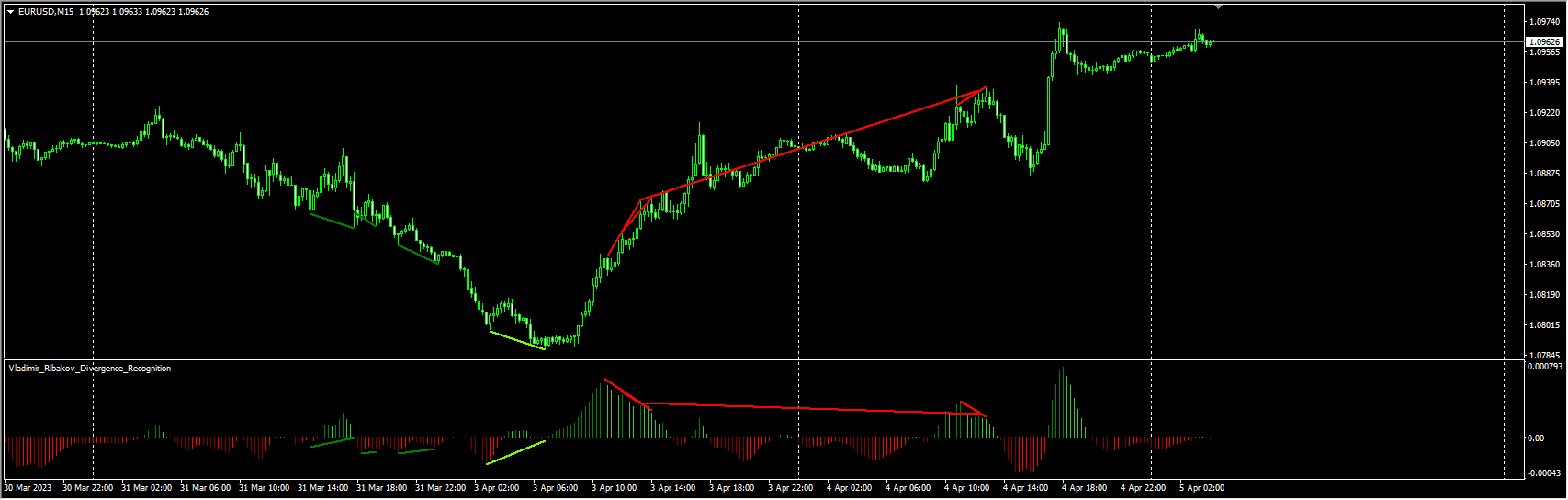Click the 1.08015 price scale value
Image resolution: width=1568 pixels, height=500 pixels.
coord(1544,325)
